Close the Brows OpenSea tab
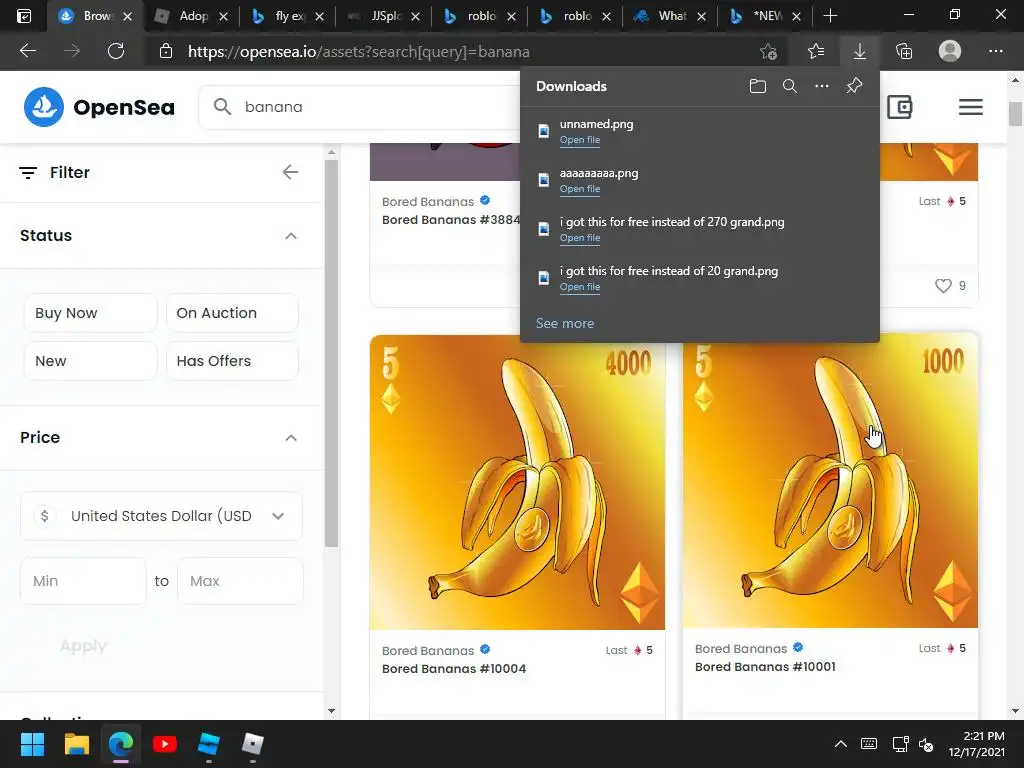1024x768 pixels. (127, 16)
